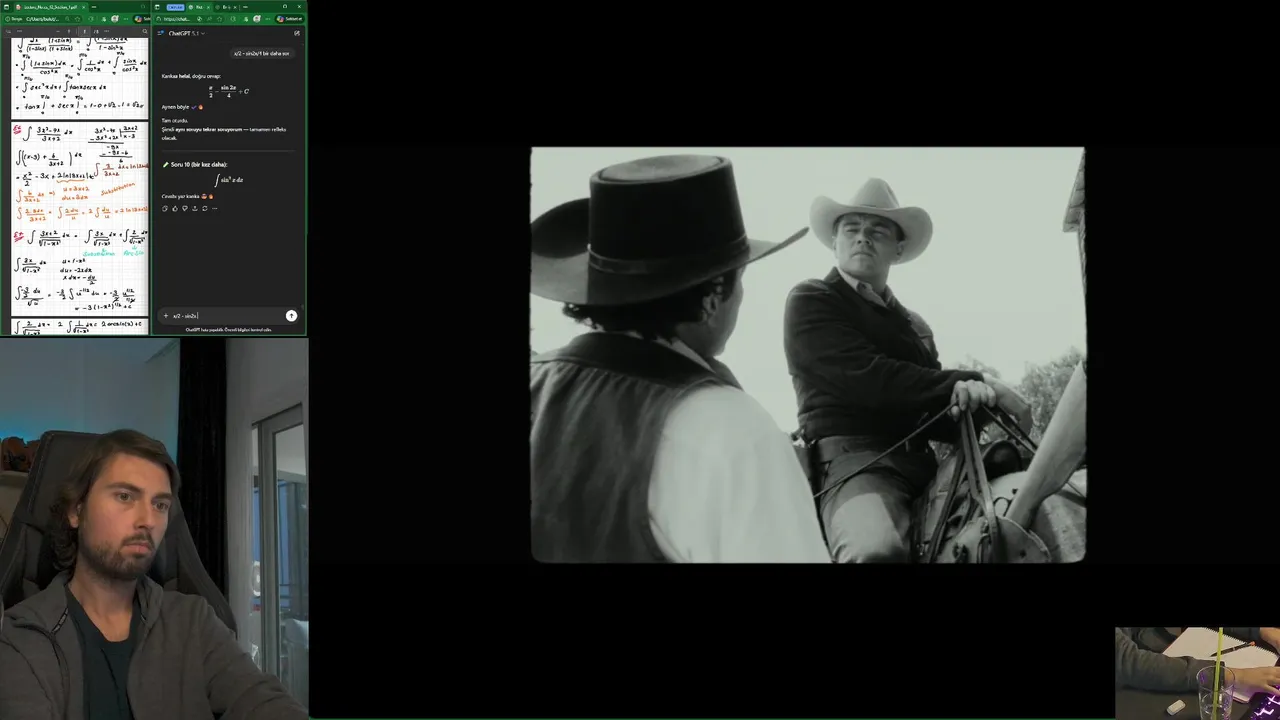Bookmark ChatGPT page with star icon
The width and height of the screenshot is (1280, 720).
click(x=219, y=19)
